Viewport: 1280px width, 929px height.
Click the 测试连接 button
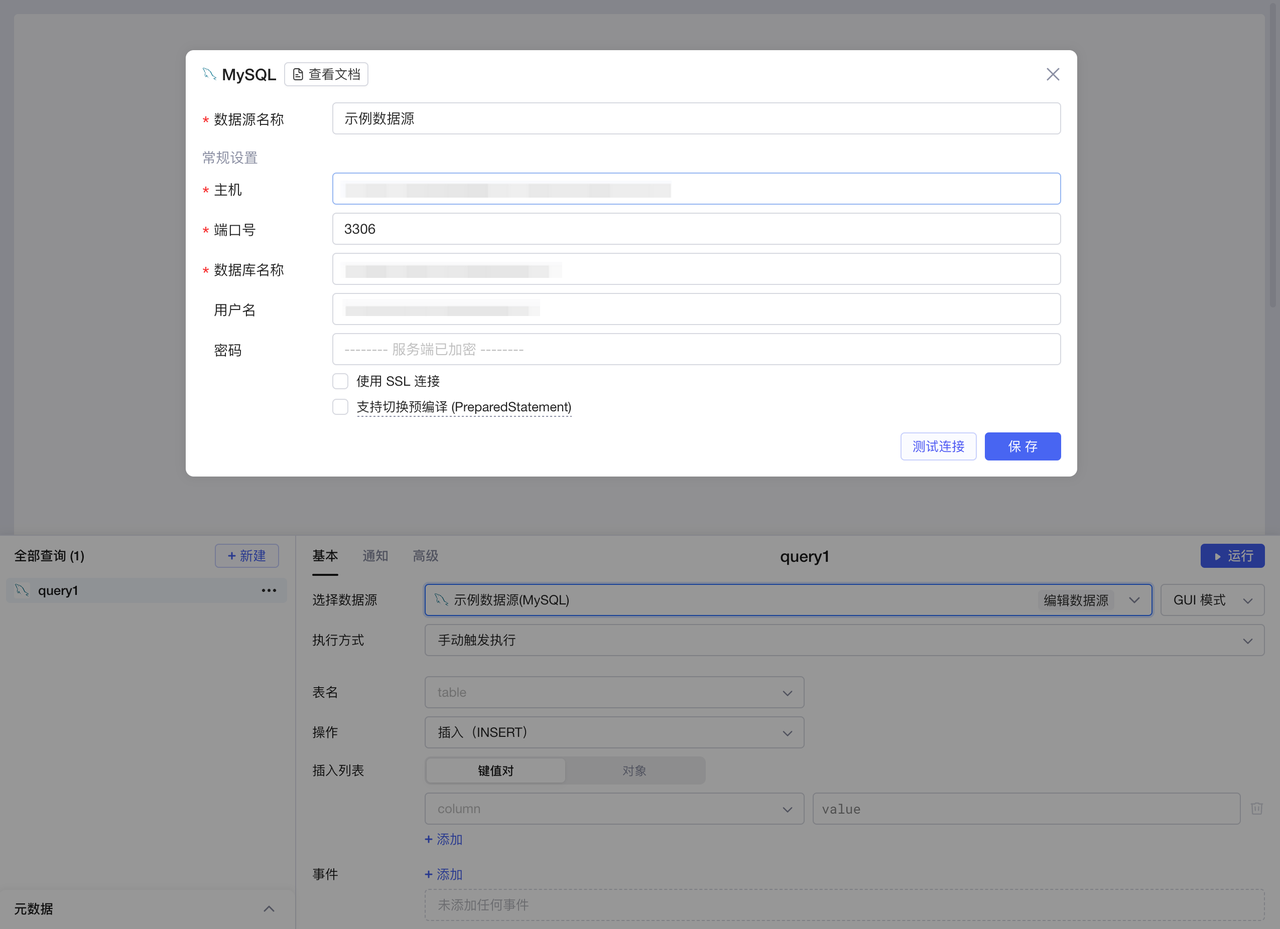[x=938, y=446]
